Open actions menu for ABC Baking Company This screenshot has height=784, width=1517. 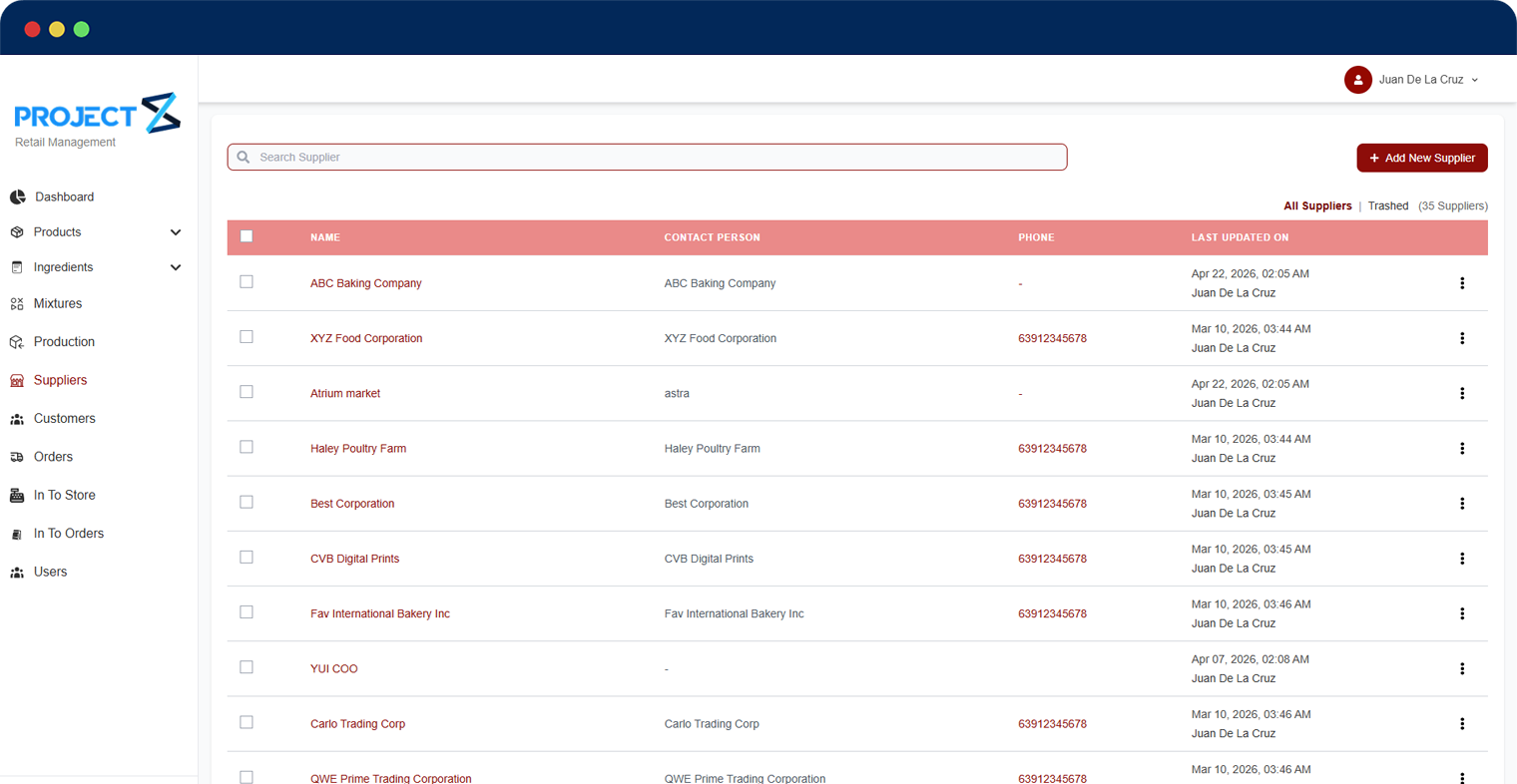[x=1462, y=283]
